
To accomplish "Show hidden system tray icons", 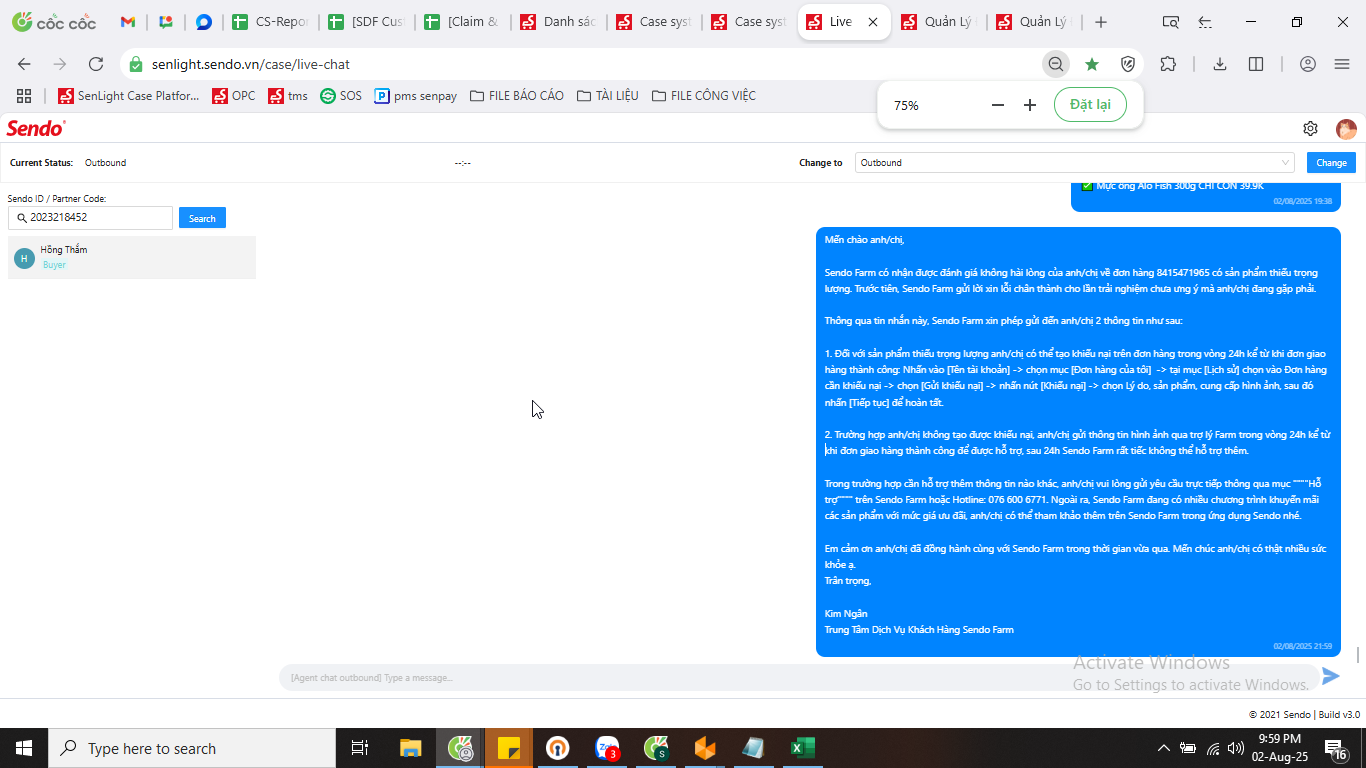I will (x=1163, y=748).
